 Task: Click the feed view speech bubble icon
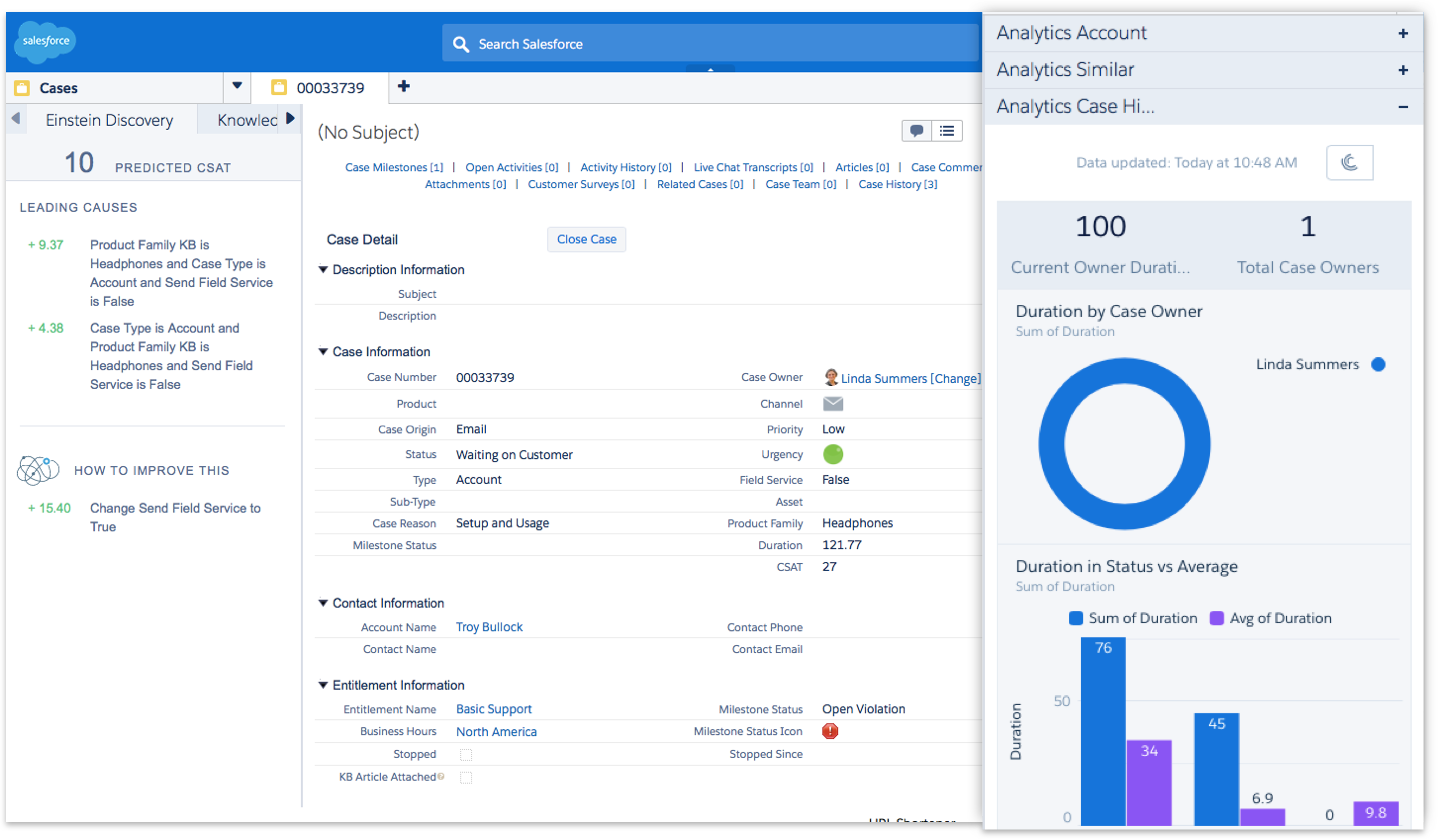point(916,131)
